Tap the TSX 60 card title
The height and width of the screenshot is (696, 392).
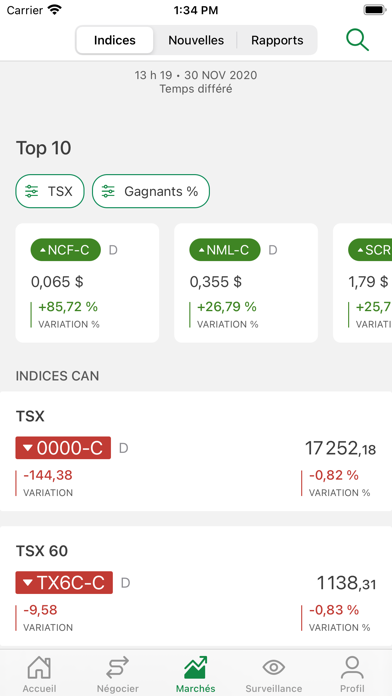[x=42, y=551]
